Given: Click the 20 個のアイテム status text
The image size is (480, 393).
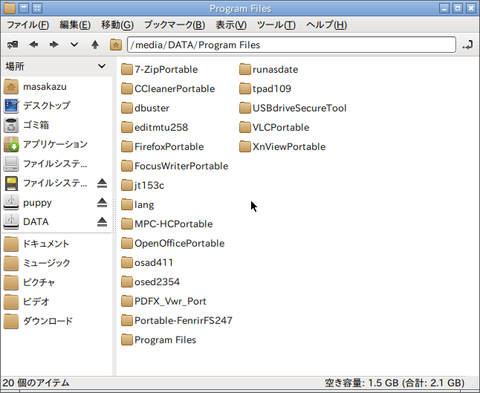Looking at the screenshot, I should click(36, 383).
